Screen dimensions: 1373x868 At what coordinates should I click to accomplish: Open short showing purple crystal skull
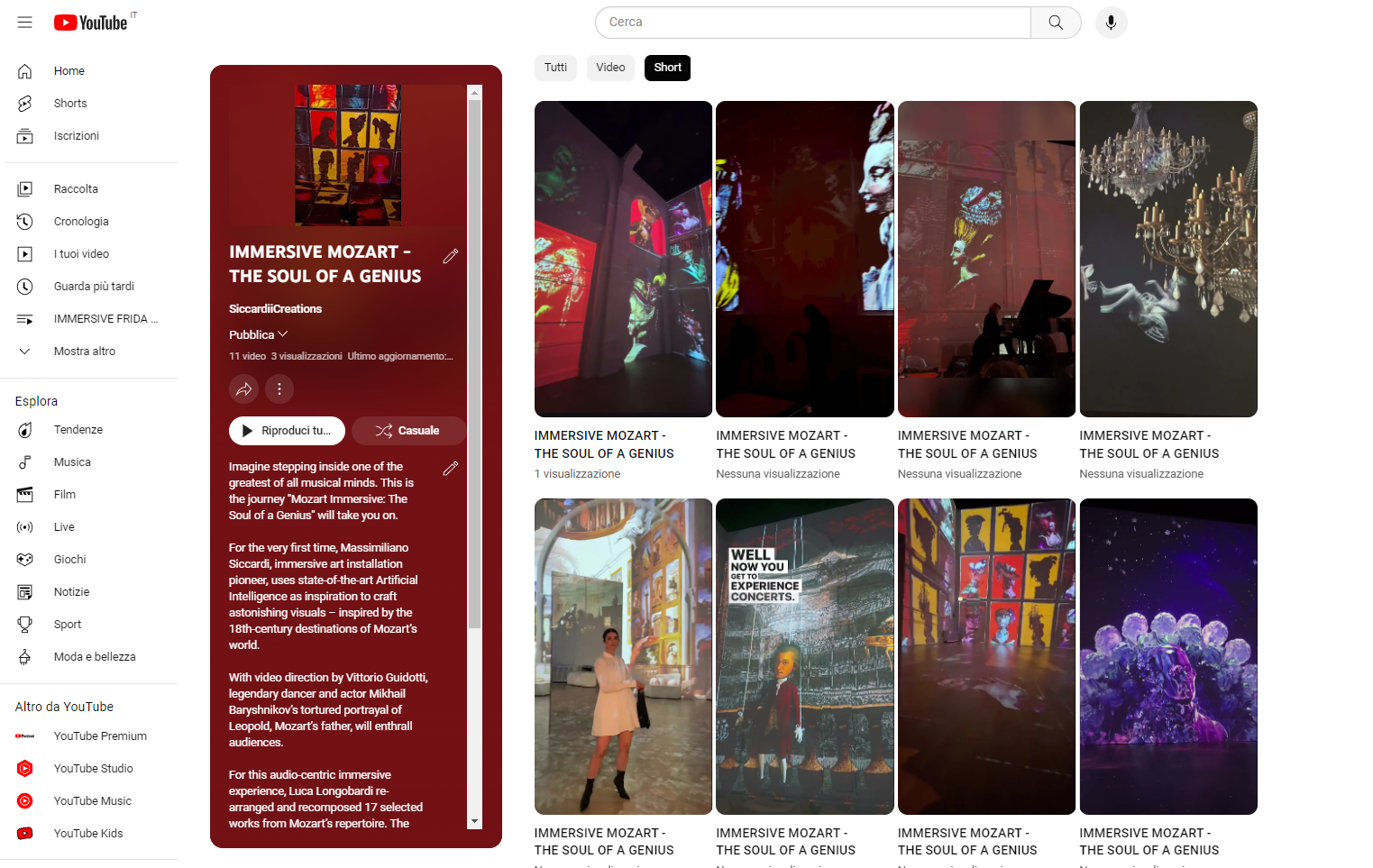click(1168, 656)
